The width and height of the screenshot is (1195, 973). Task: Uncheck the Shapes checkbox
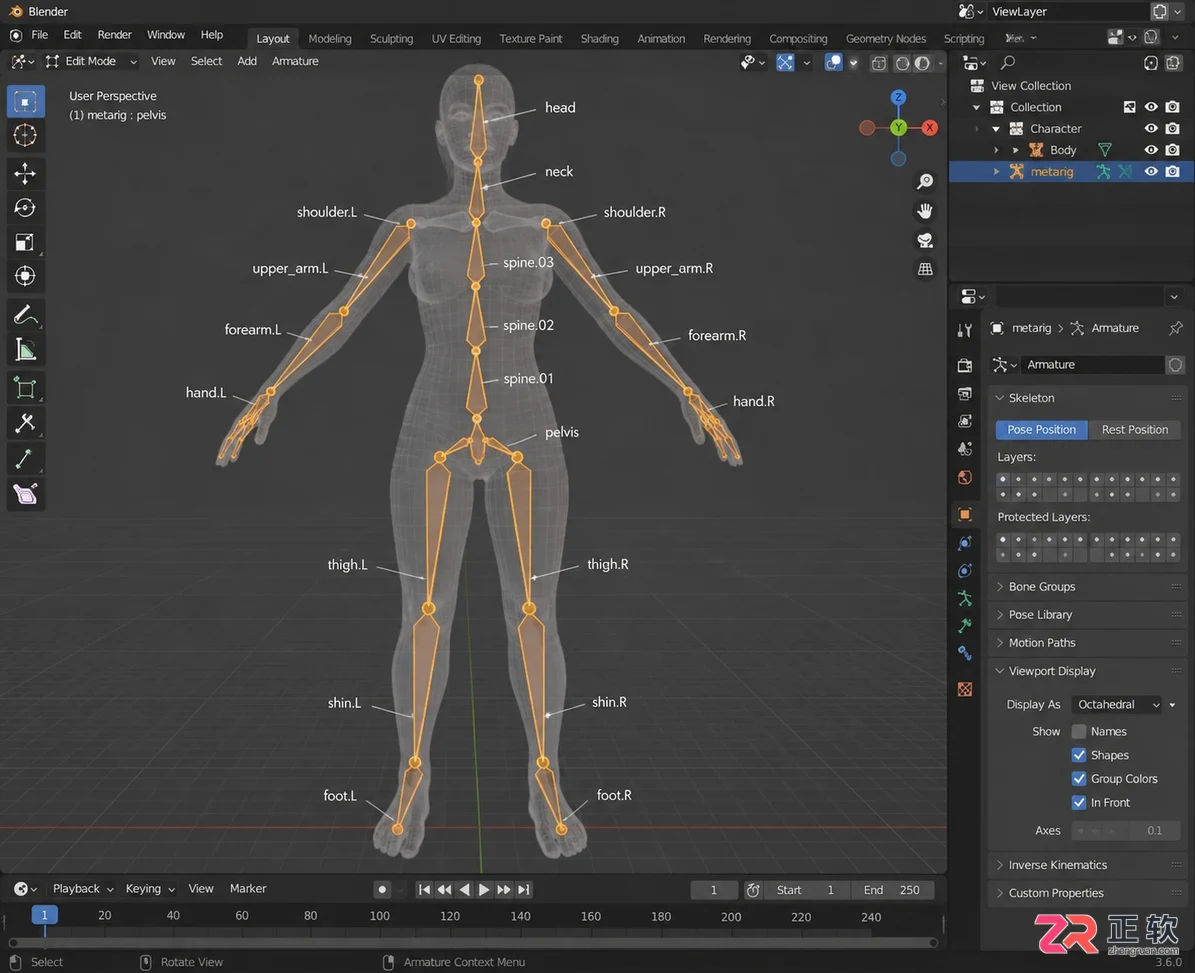tap(1078, 755)
